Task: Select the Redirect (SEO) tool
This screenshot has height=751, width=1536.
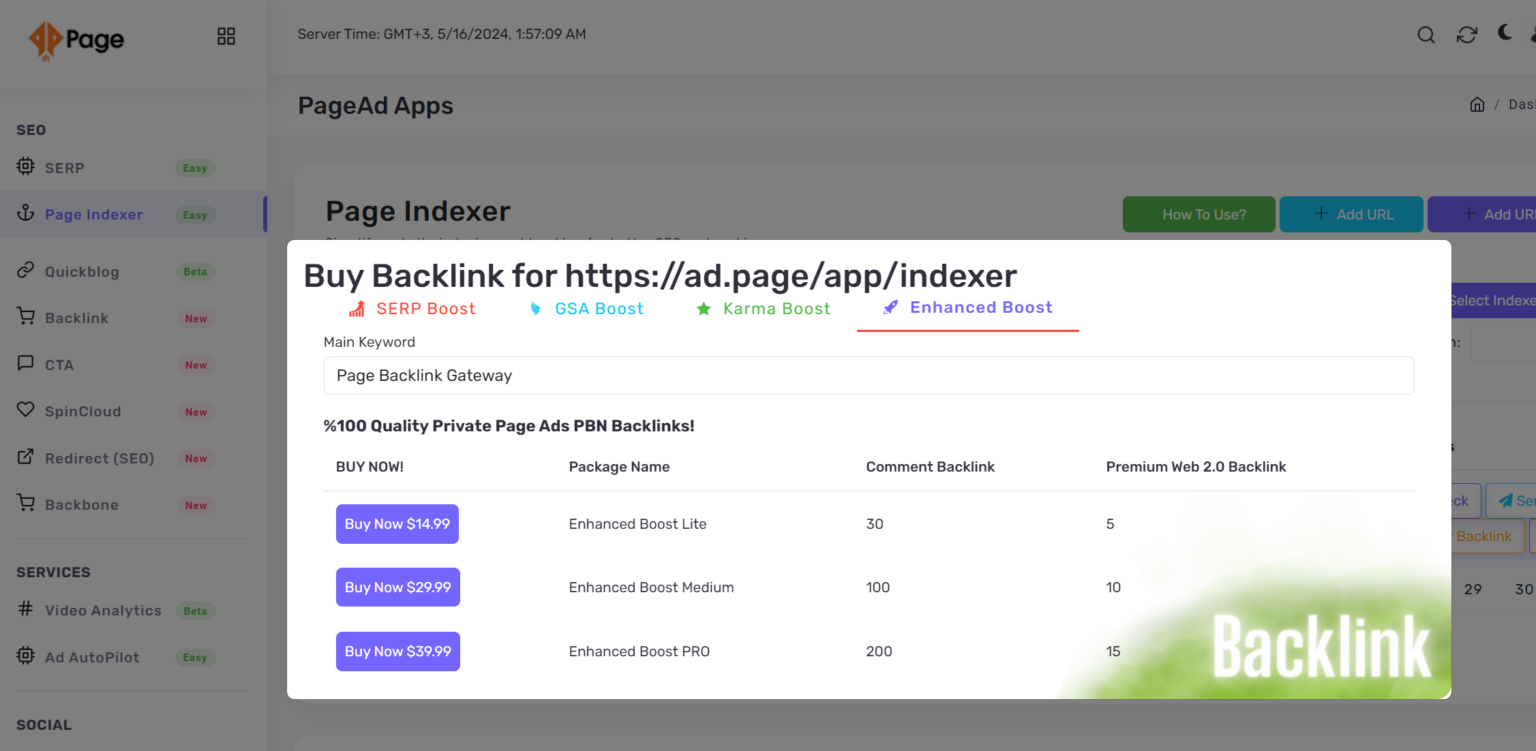Action: (100, 458)
